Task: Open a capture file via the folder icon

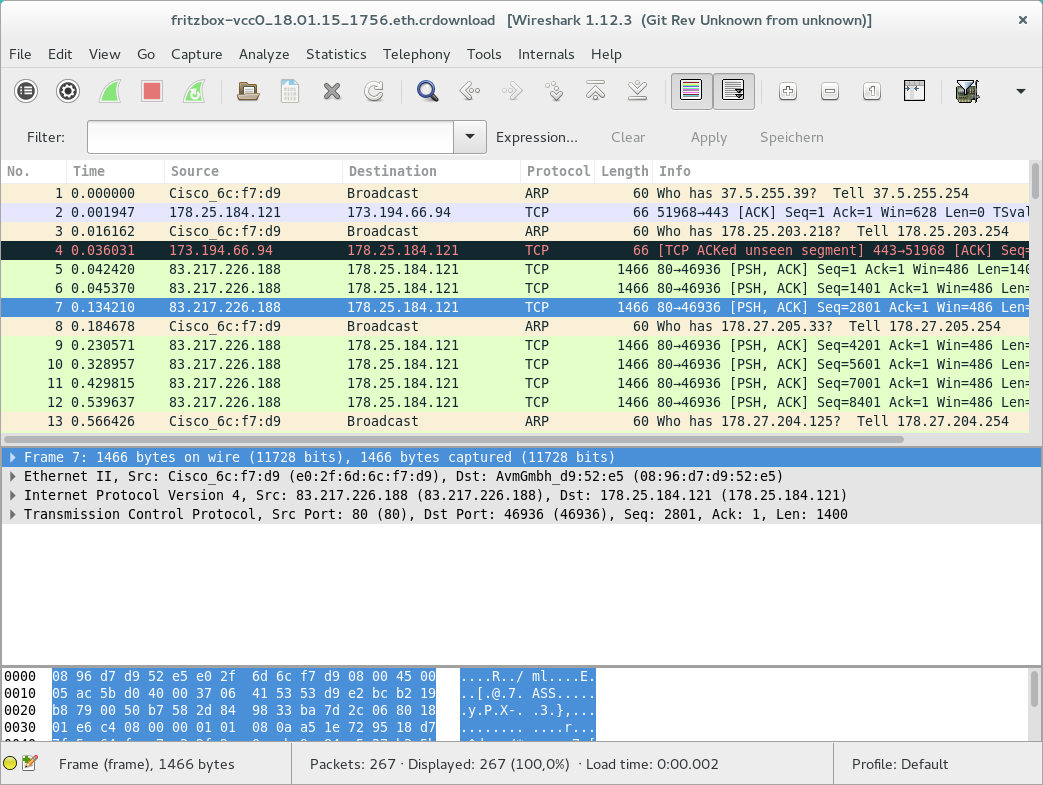Action: tap(248, 92)
